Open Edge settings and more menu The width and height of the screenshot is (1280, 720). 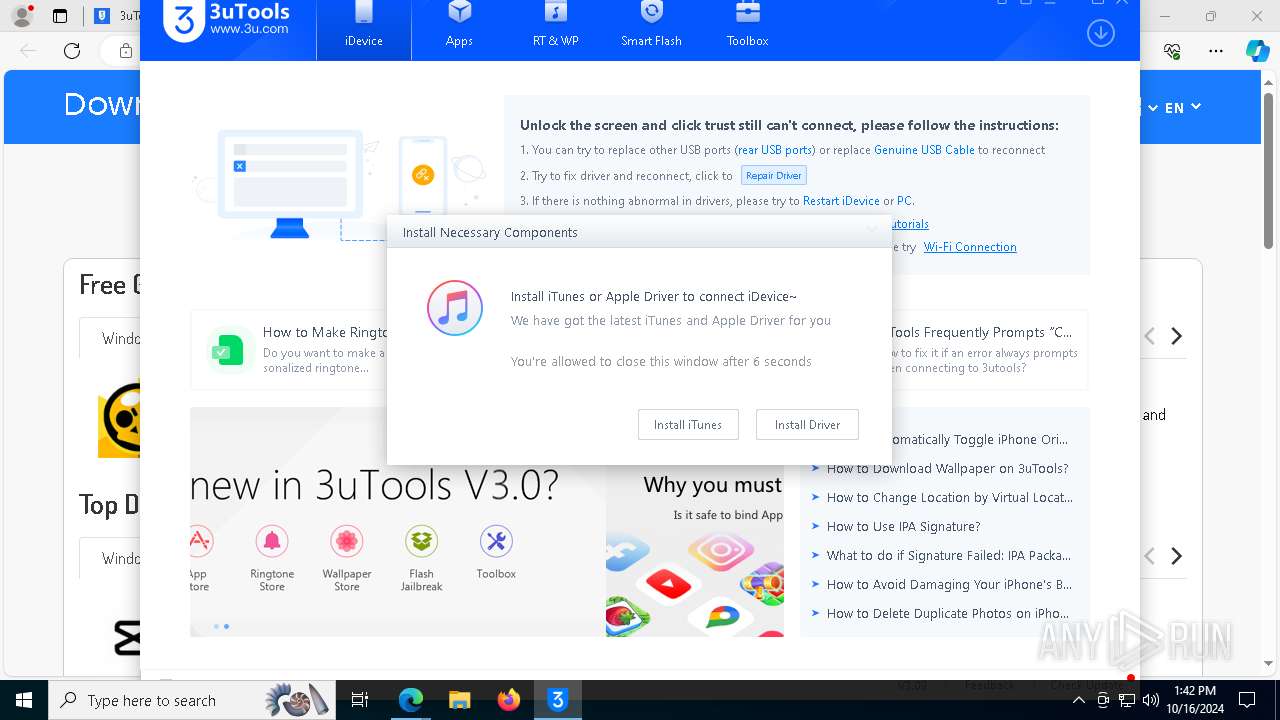1216,51
